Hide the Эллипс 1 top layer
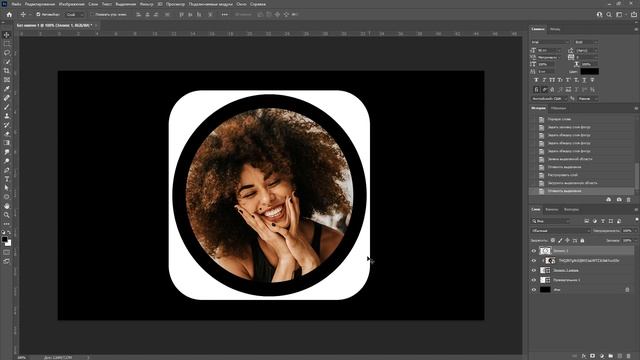 tap(533, 251)
